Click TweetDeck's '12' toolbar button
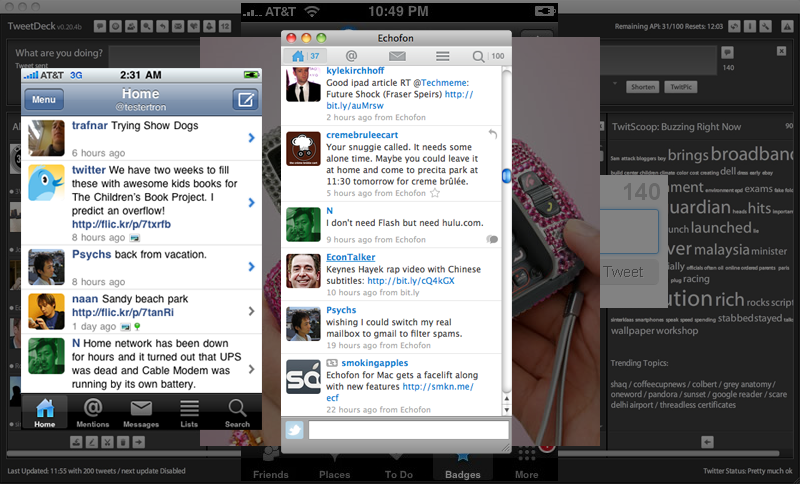The width and height of the screenshot is (800, 484). pyautogui.click(x=225, y=26)
